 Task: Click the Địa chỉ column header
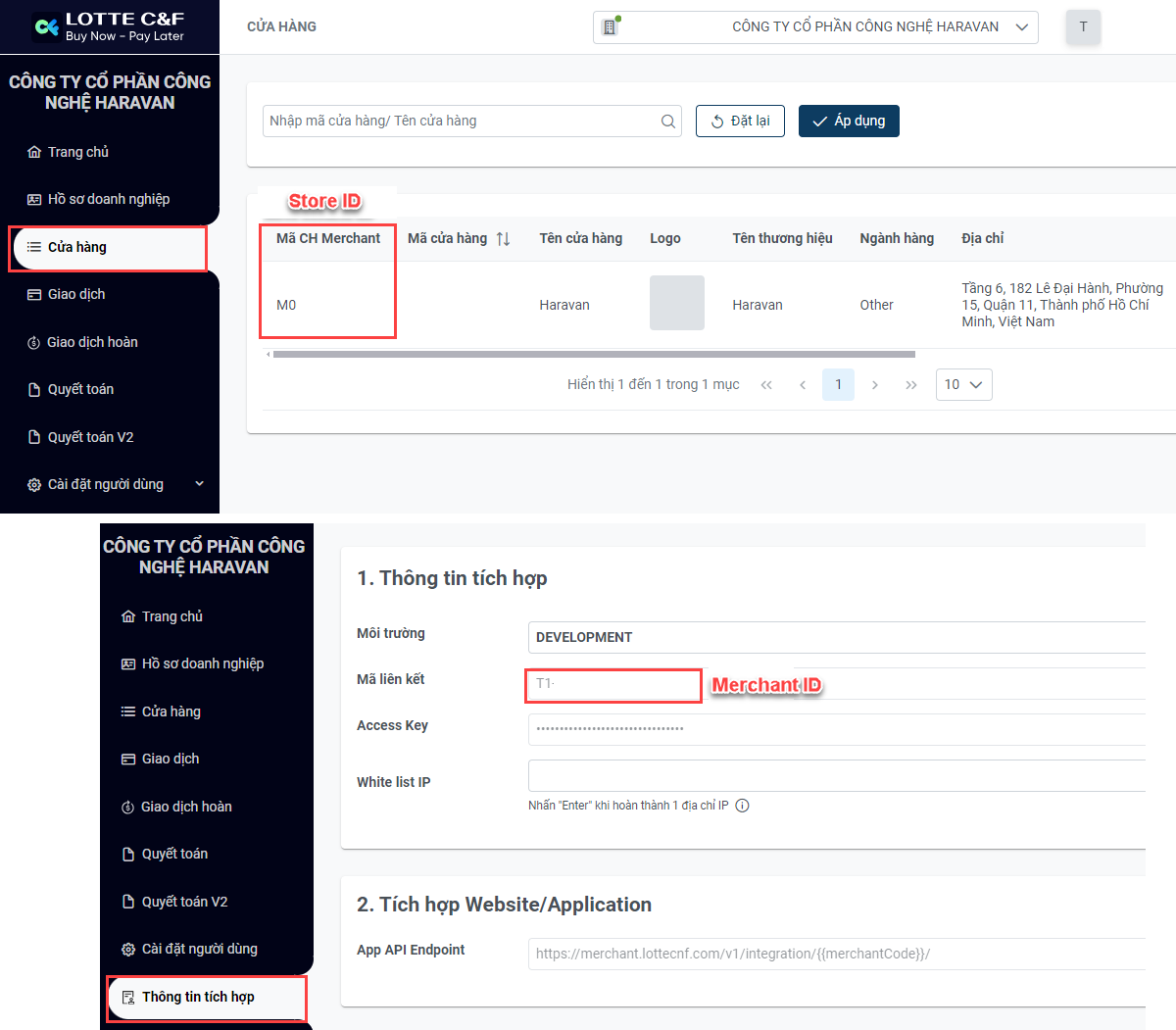[x=982, y=238]
